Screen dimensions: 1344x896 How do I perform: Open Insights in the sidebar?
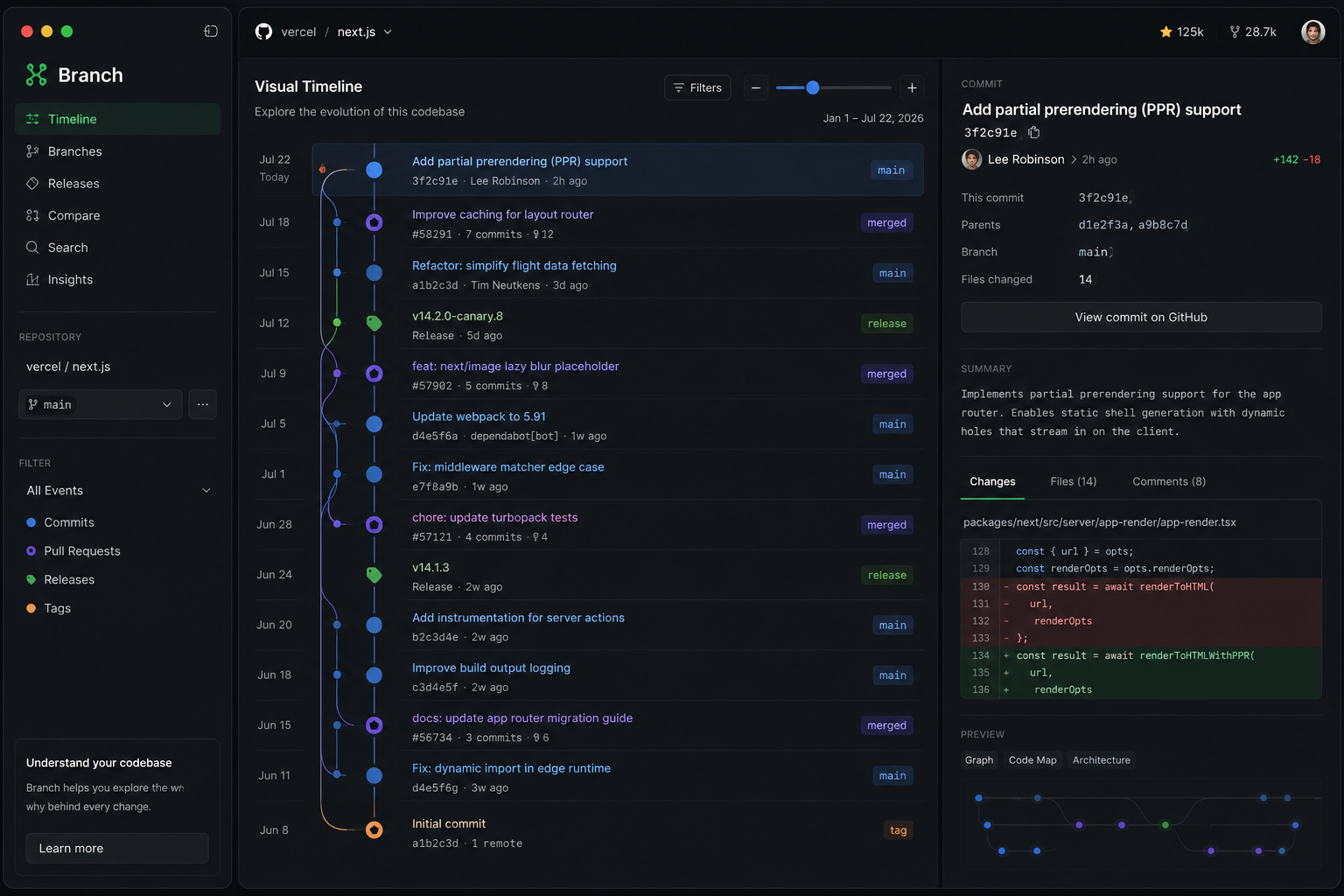pyautogui.click(x=117, y=280)
